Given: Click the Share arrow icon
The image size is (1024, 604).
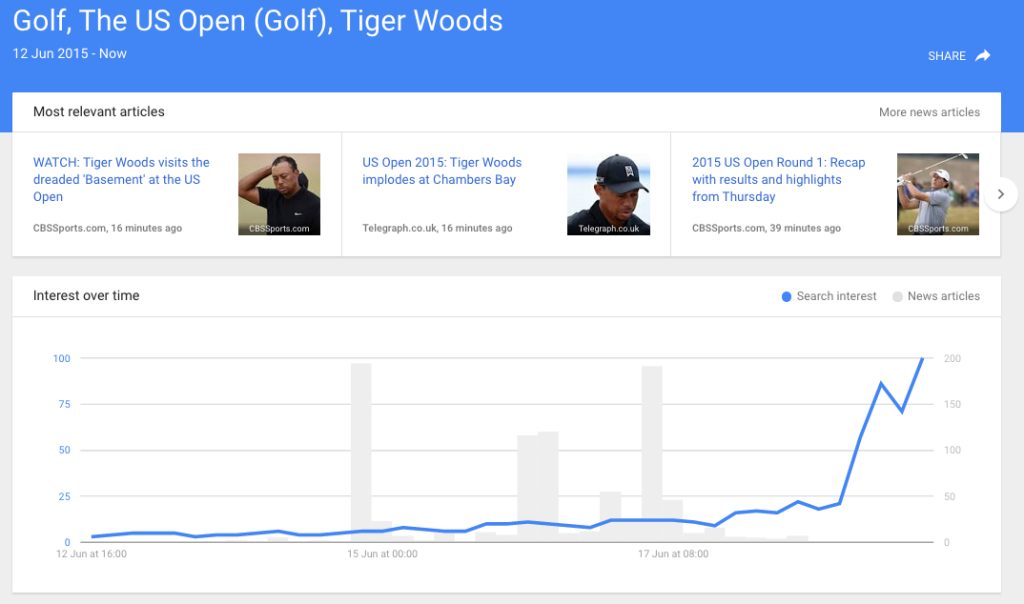Looking at the screenshot, I should (x=981, y=56).
